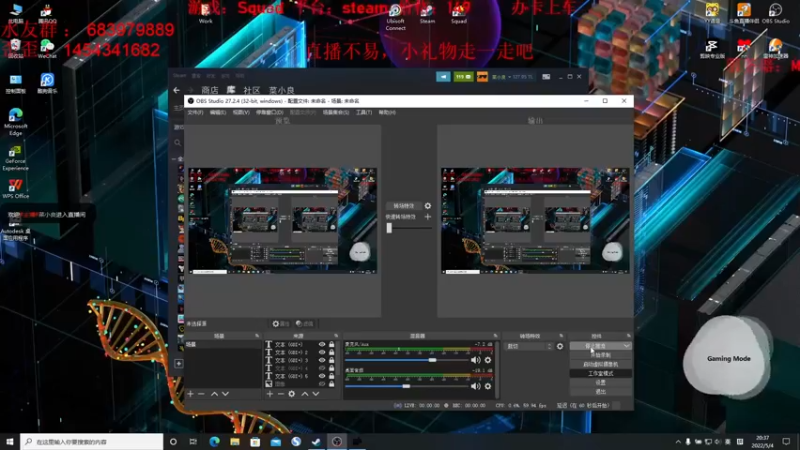The width and height of the screenshot is (800, 450).
Task: Click the search icon in Steam library sidebar
Action: point(178,143)
